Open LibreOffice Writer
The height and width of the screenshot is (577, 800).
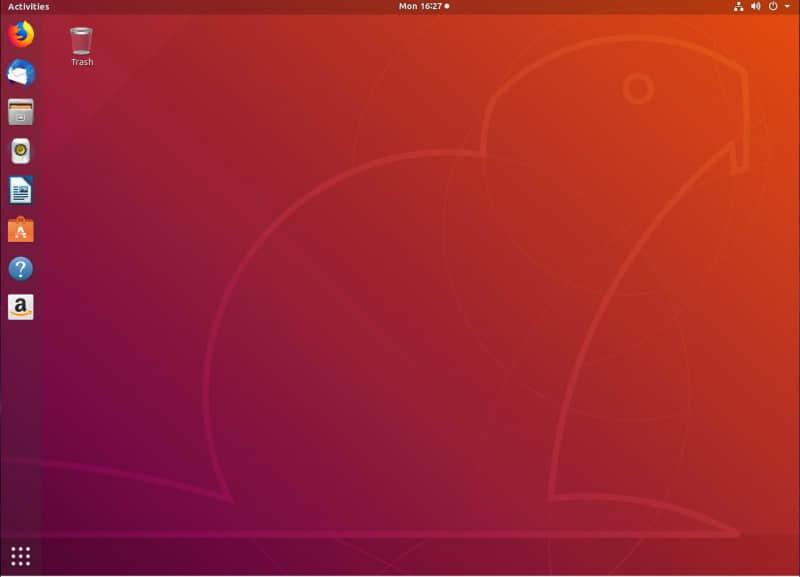(x=18, y=190)
